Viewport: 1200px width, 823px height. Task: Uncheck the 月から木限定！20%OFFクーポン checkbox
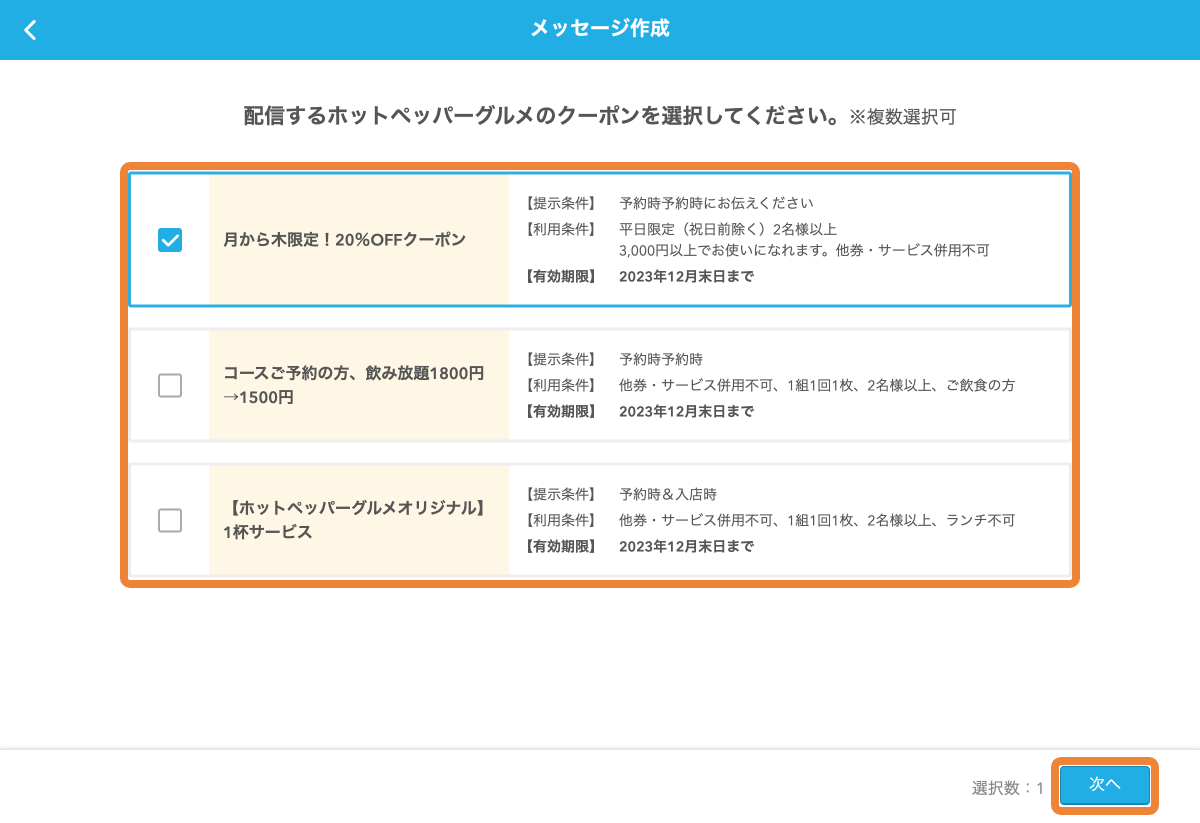[x=170, y=240]
